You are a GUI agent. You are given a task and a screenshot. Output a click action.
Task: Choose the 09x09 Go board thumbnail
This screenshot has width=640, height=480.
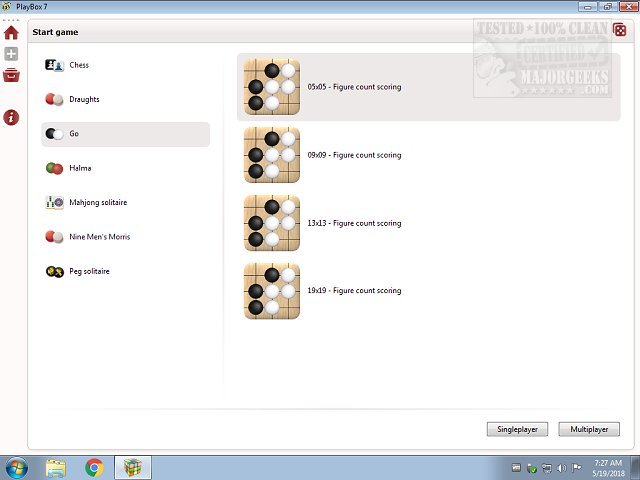pos(272,155)
